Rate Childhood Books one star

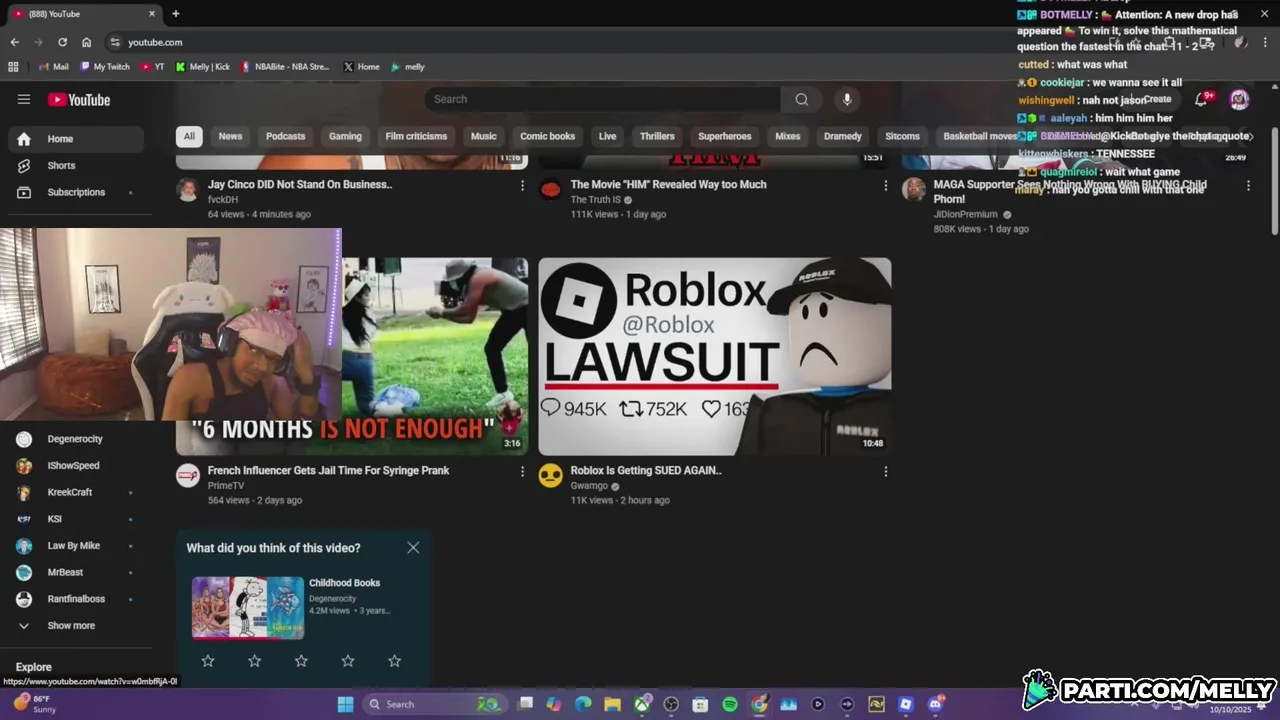(208, 661)
